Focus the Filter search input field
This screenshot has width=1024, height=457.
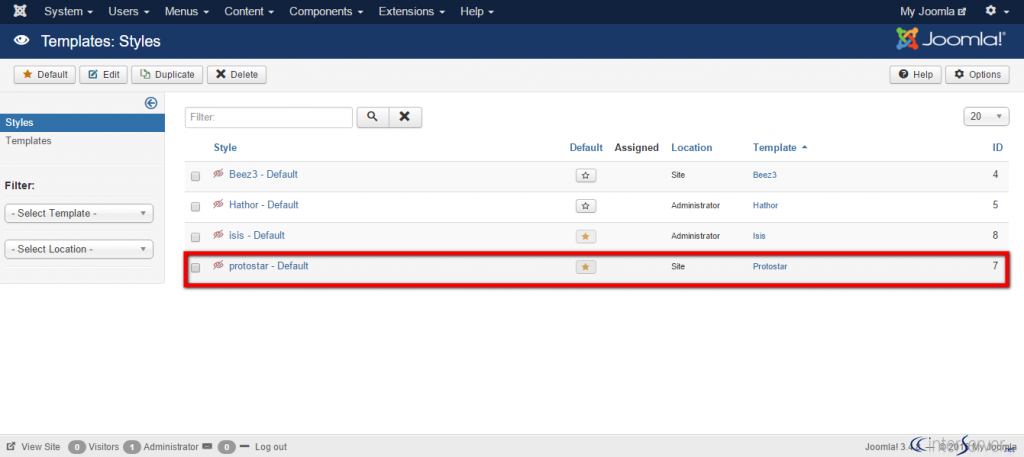coord(268,118)
